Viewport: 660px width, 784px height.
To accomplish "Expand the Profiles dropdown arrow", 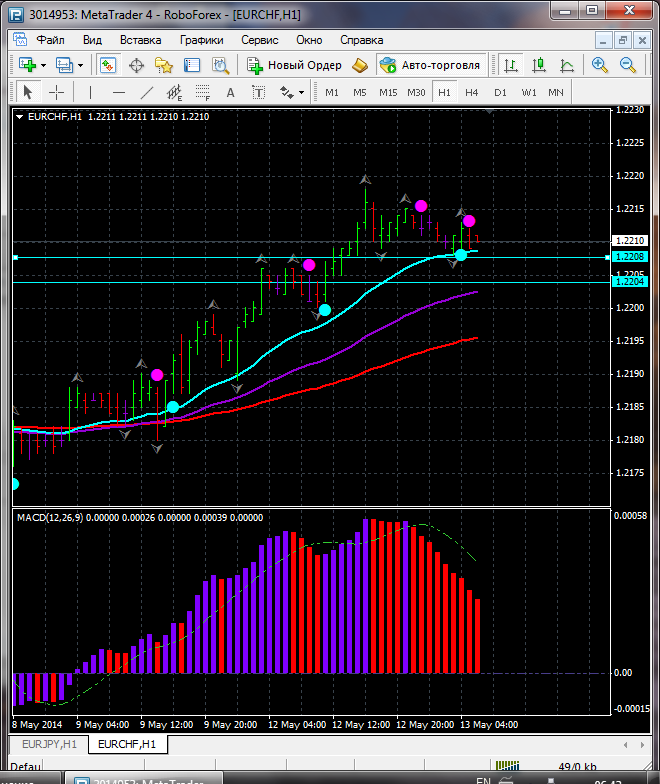I will [81, 65].
